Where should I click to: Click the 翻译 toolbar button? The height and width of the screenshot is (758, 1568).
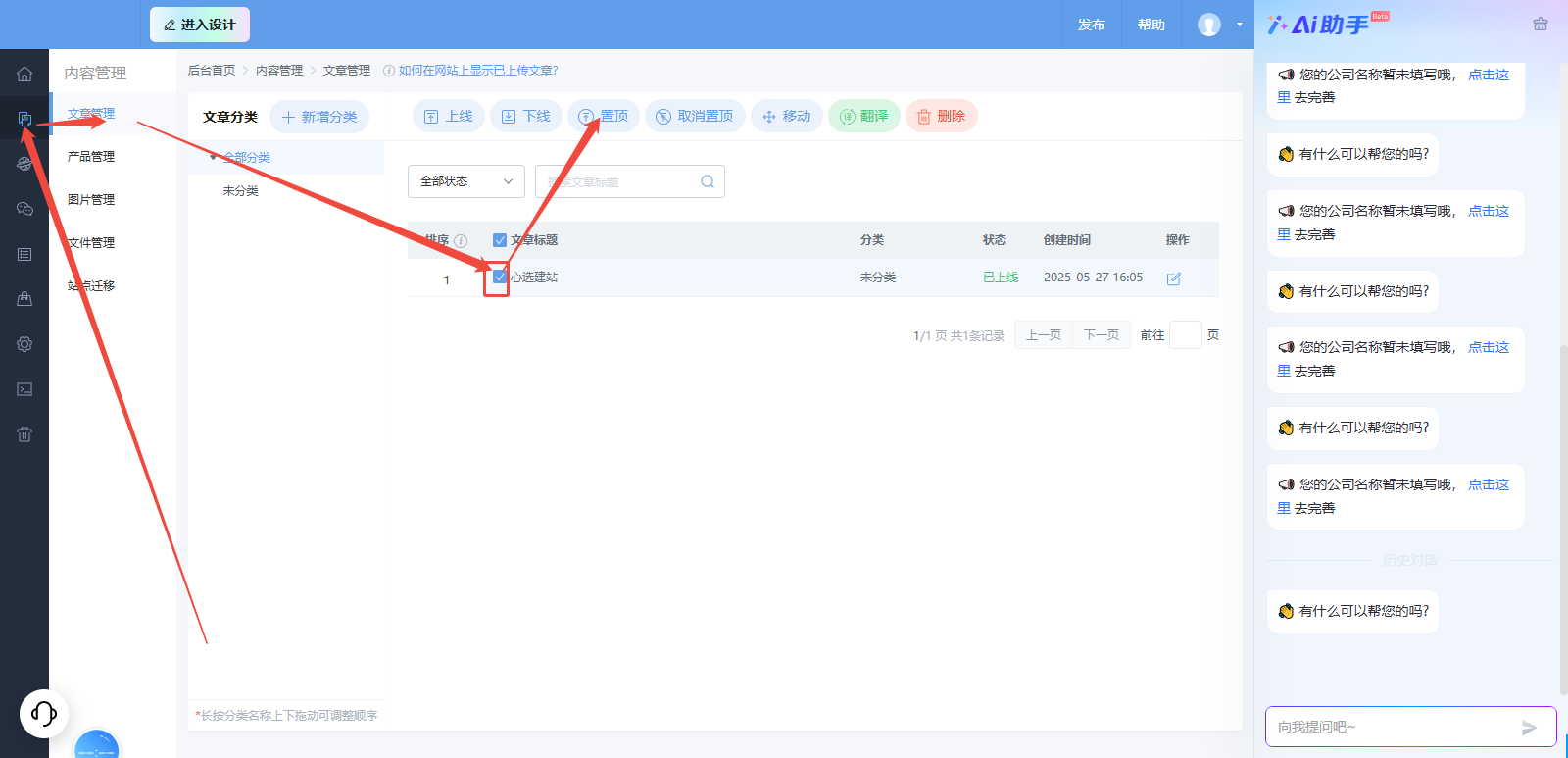click(864, 116)
